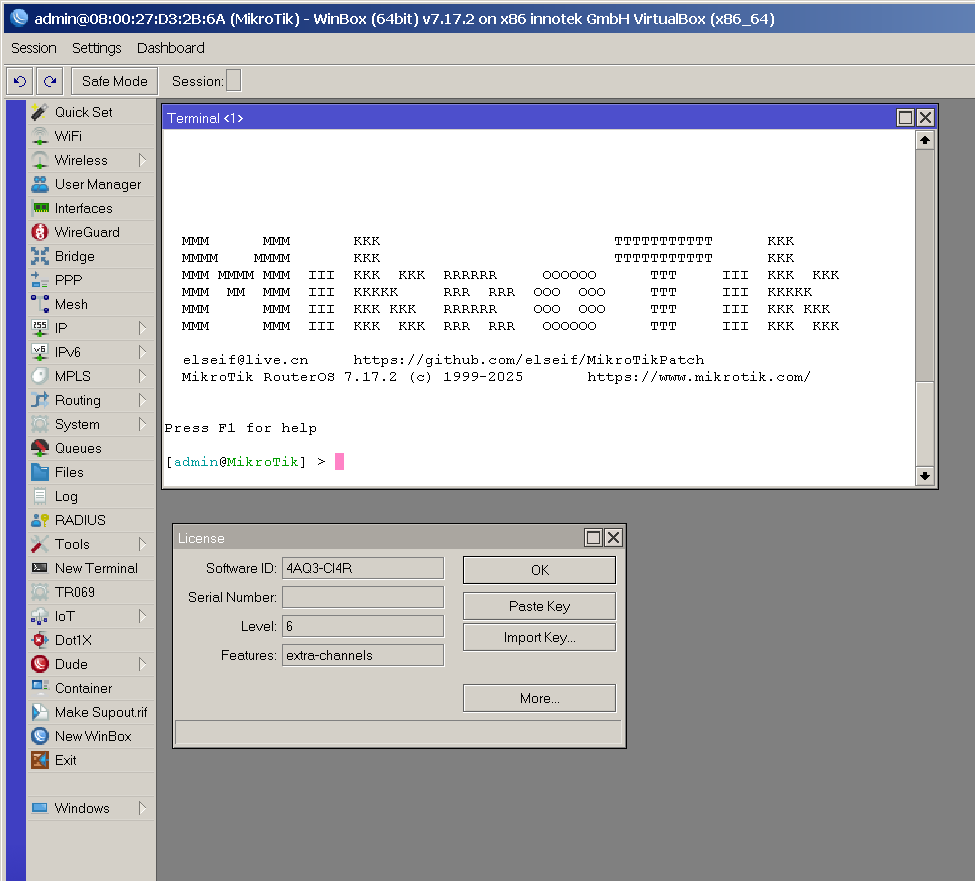Click the WireGuard icon in sidebar
This screenshot has height=881, width=975.
[40, 232]
